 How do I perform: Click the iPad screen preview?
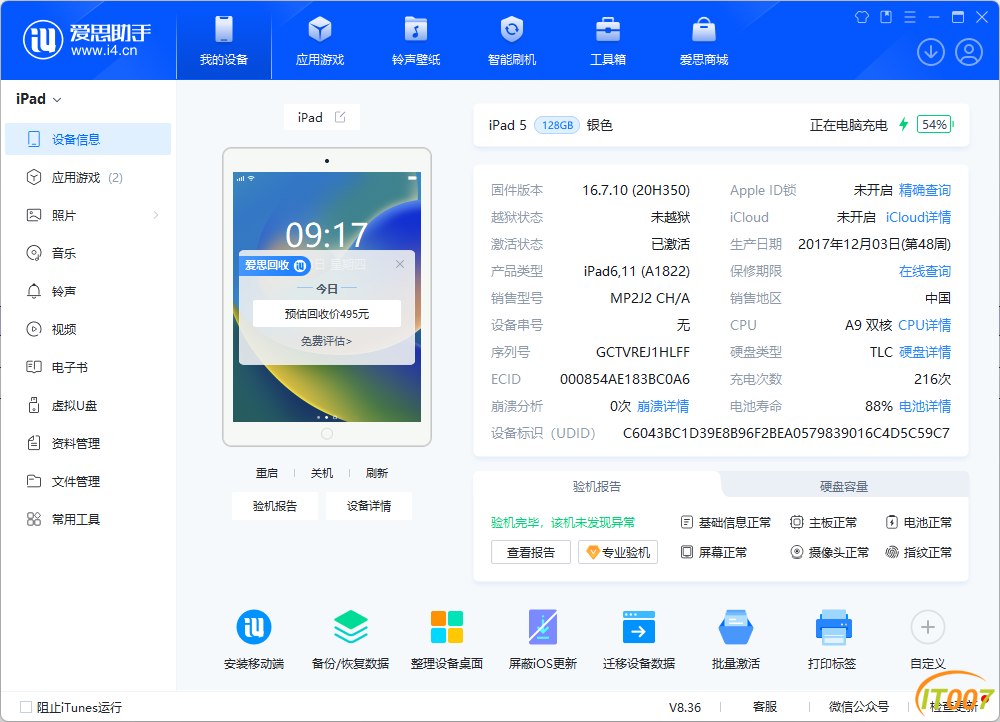coord(327,297)
